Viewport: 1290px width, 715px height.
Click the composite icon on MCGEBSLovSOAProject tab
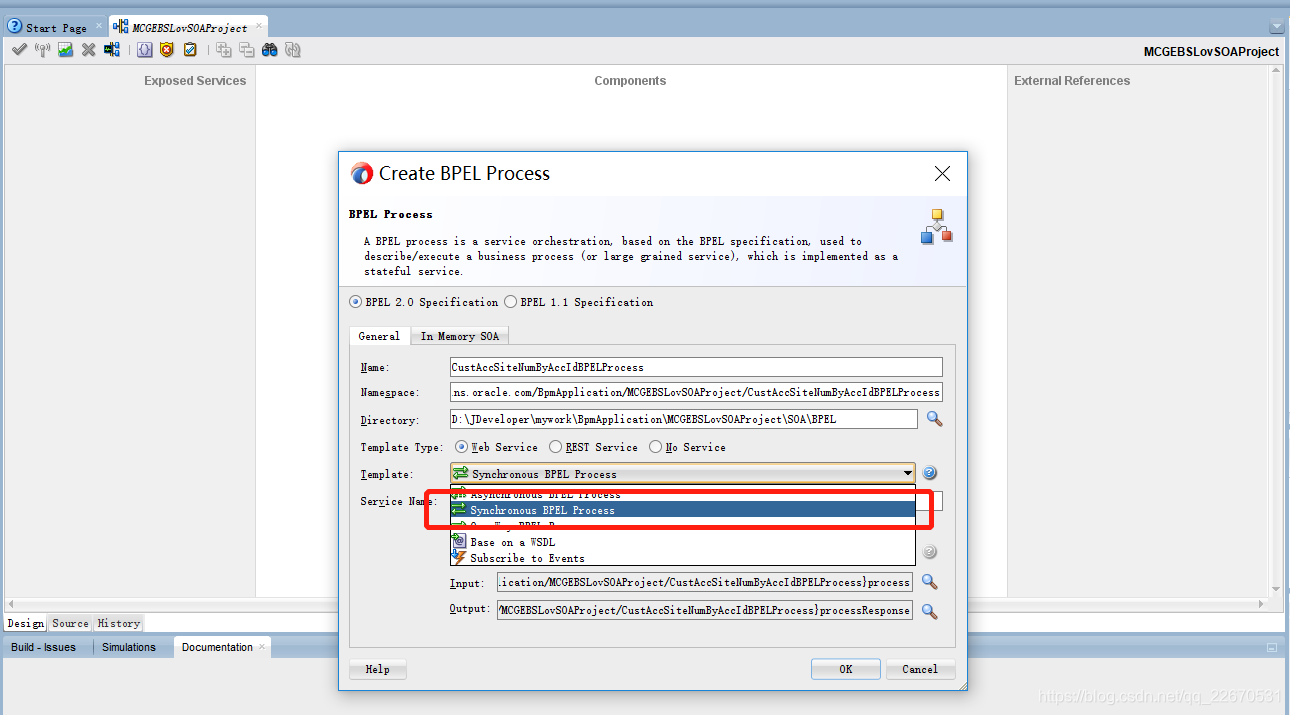pos(121,27)
